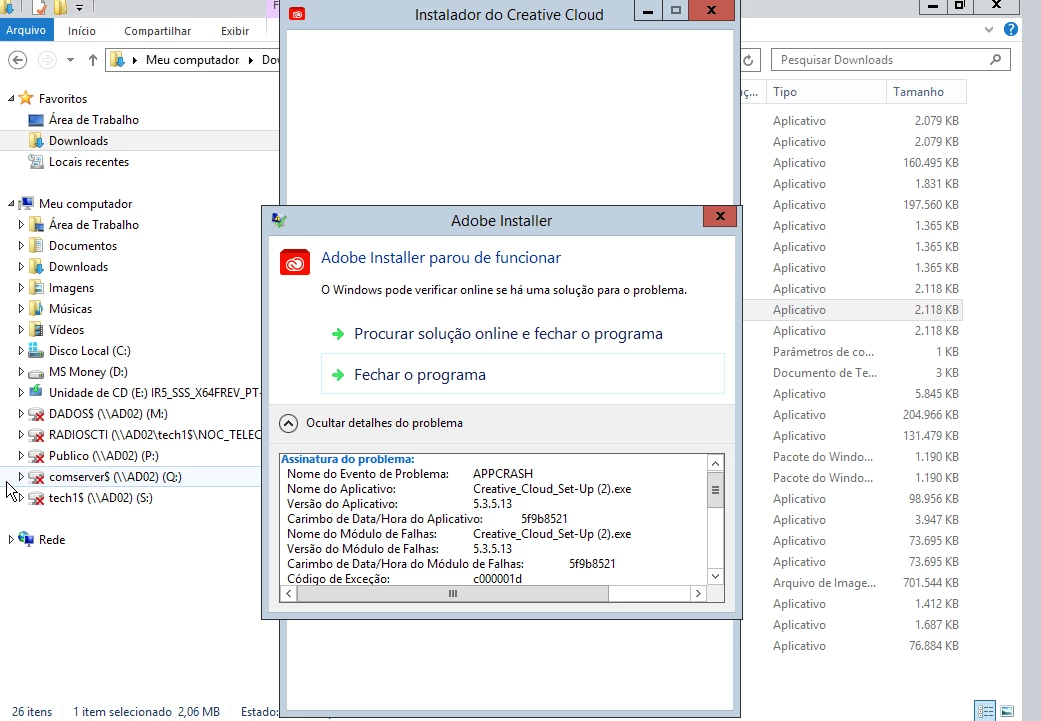Click the disconnected tech1$ drive icon

pyautogui.click(x=36, y=498)
